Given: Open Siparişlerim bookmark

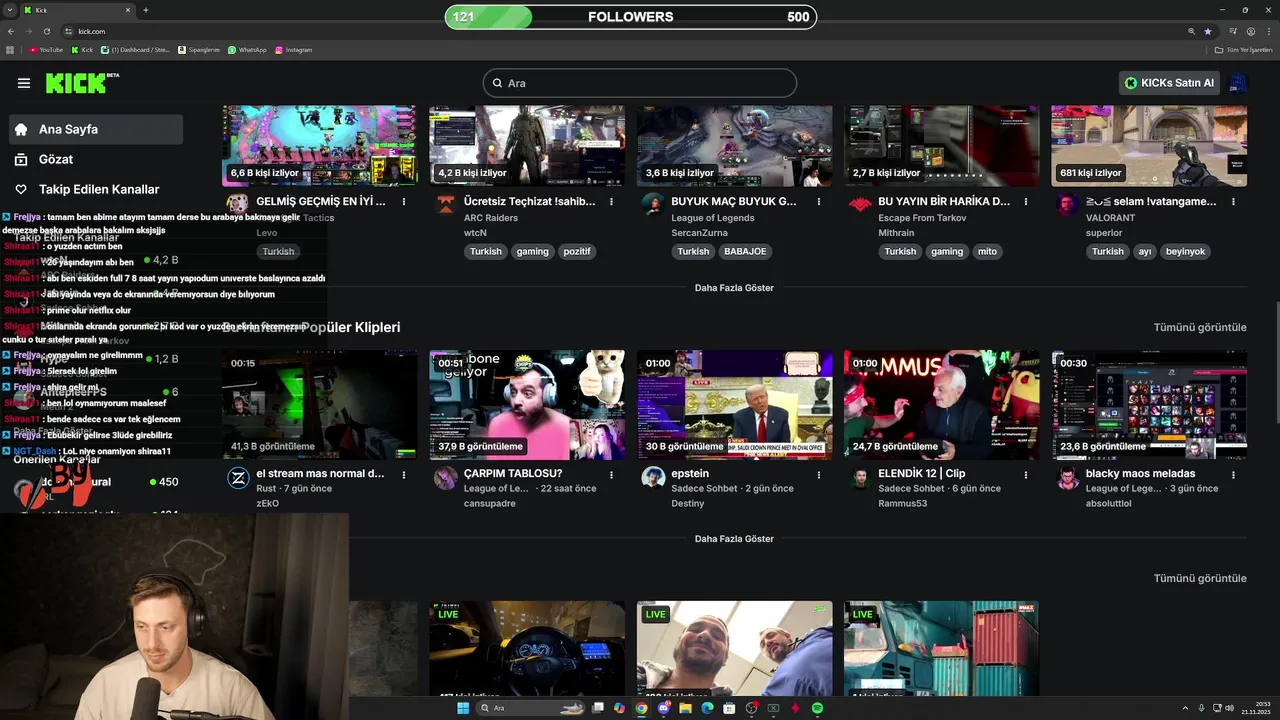Looking at the screenshot, I should (199, 50).
